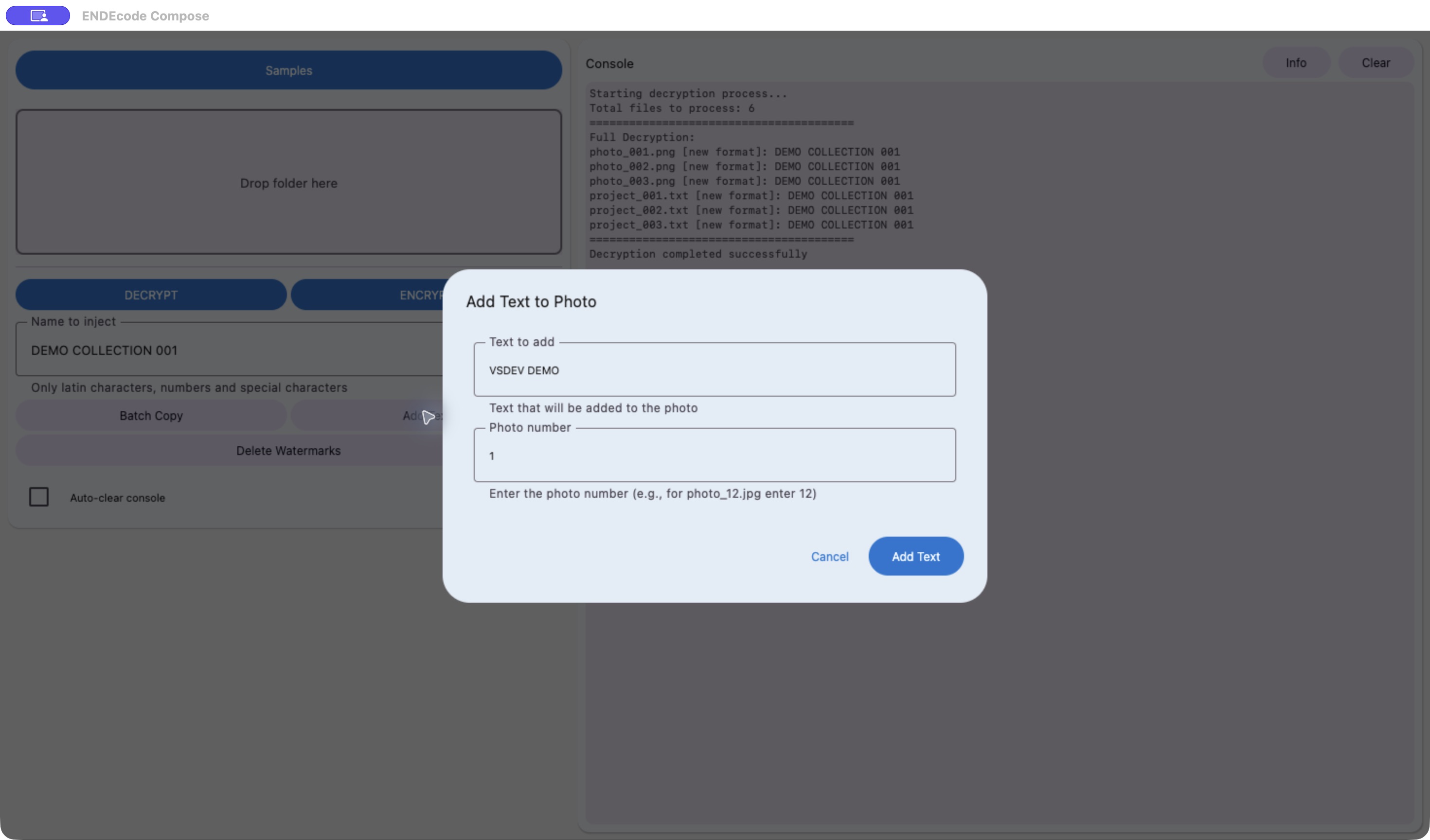Viewport: 1430px width, 840px height.
Task: Select the photo_001.png console line
Action: click(x=745, y=152)
